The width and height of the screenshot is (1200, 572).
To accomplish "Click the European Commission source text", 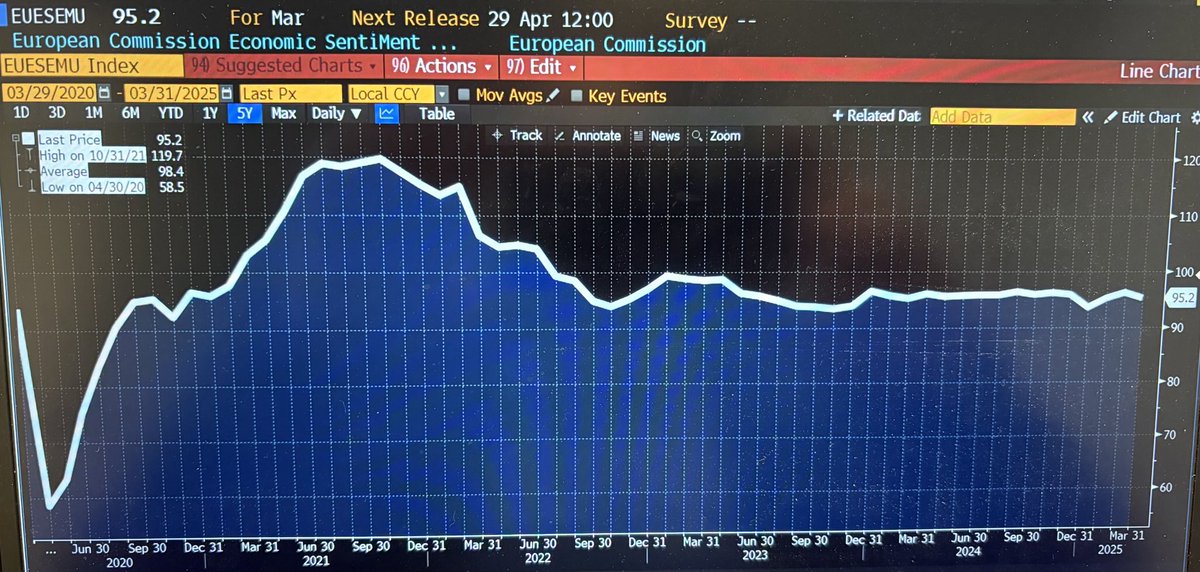I will [x=607, y=44].
